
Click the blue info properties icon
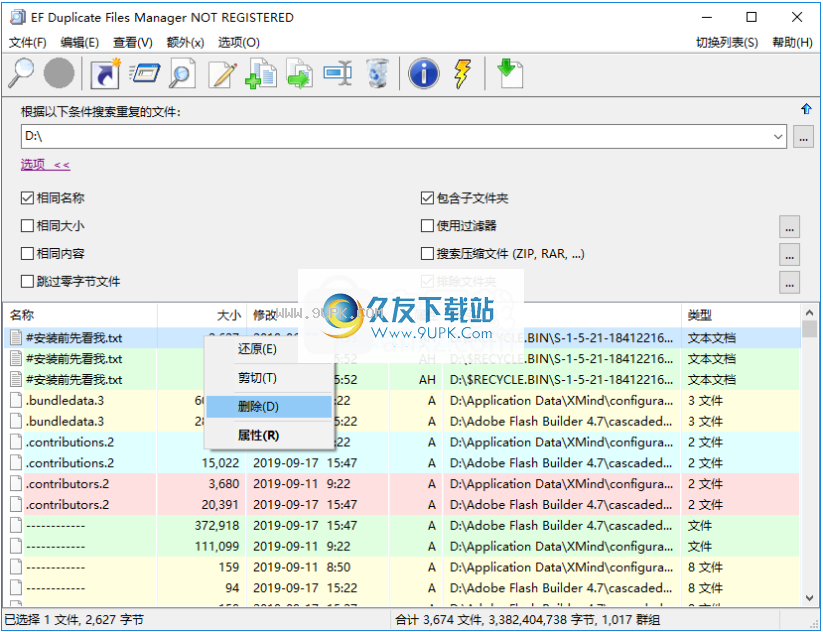coord(424,73)
